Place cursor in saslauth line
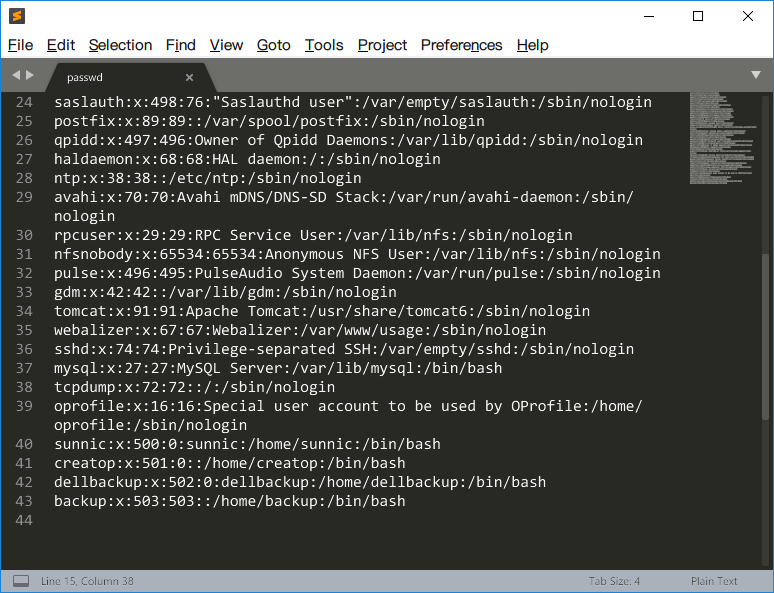The width and height of the screenshot is (774, 593). 353,102
